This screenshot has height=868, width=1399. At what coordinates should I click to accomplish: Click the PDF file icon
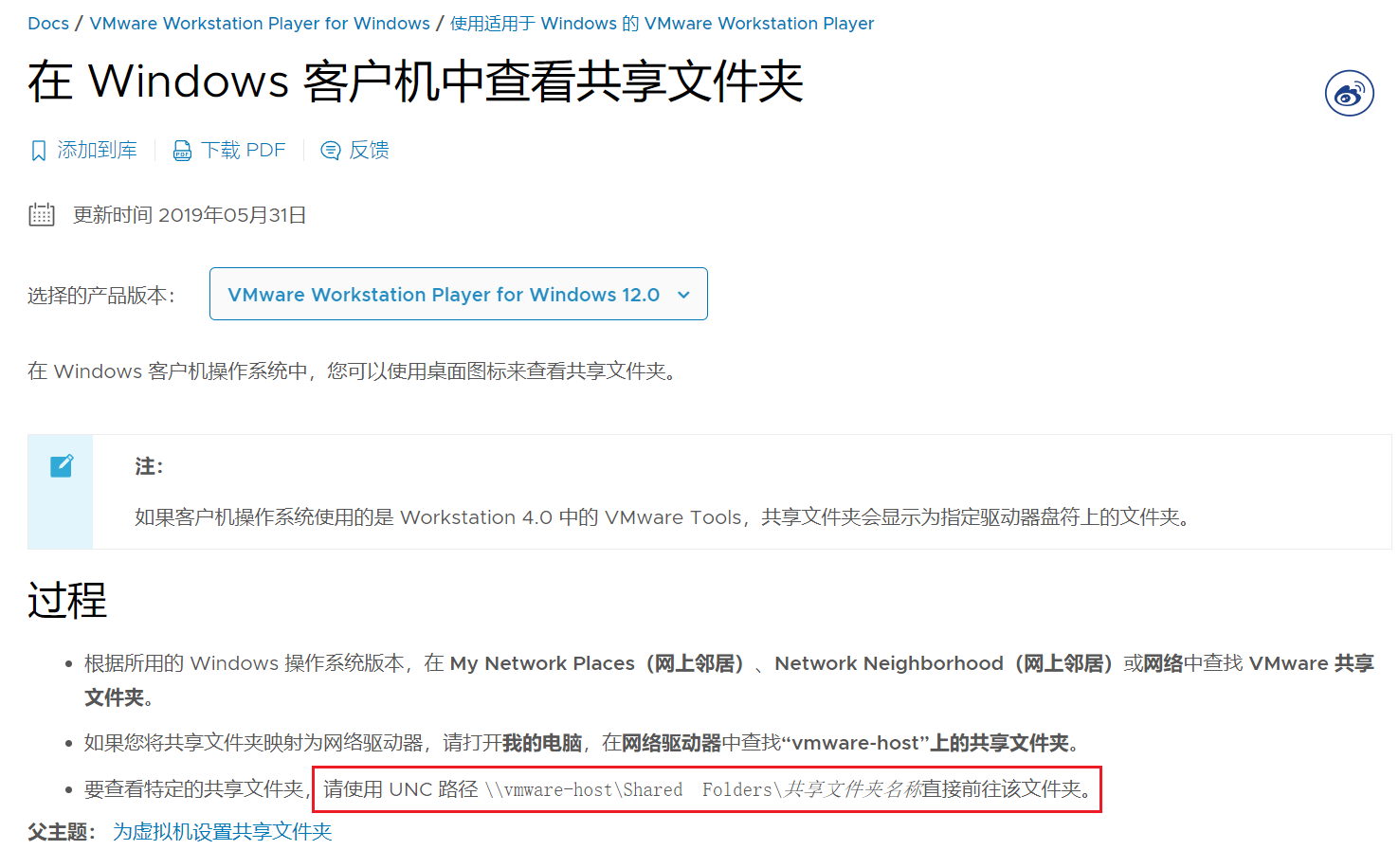(182, 151)
